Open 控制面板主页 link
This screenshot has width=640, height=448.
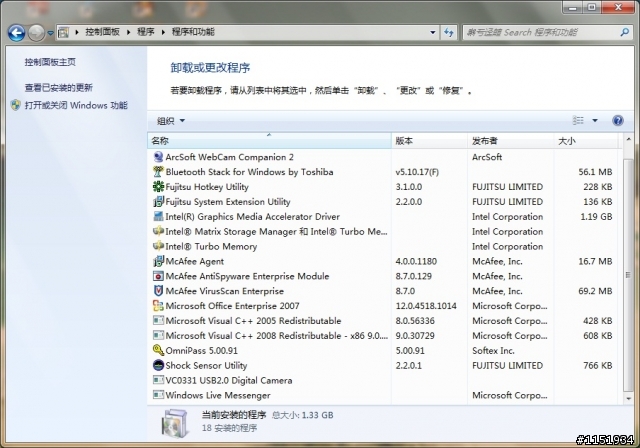[50, 62]
